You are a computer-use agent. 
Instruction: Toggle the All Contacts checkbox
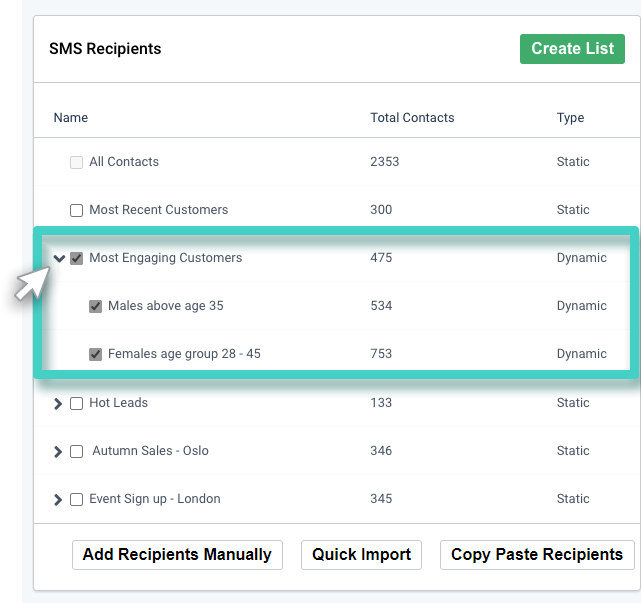point(77,162)
